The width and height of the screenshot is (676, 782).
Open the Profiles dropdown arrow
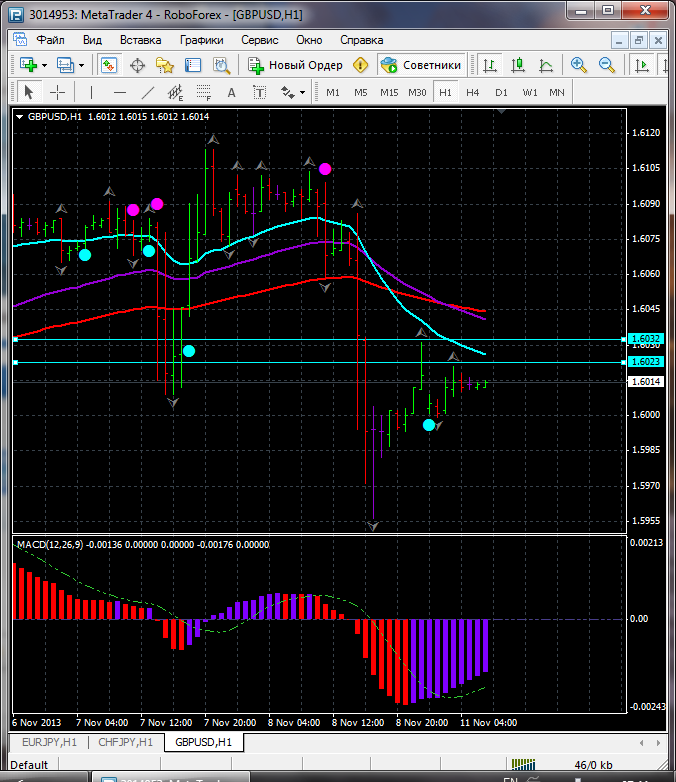tap(81, 65)
